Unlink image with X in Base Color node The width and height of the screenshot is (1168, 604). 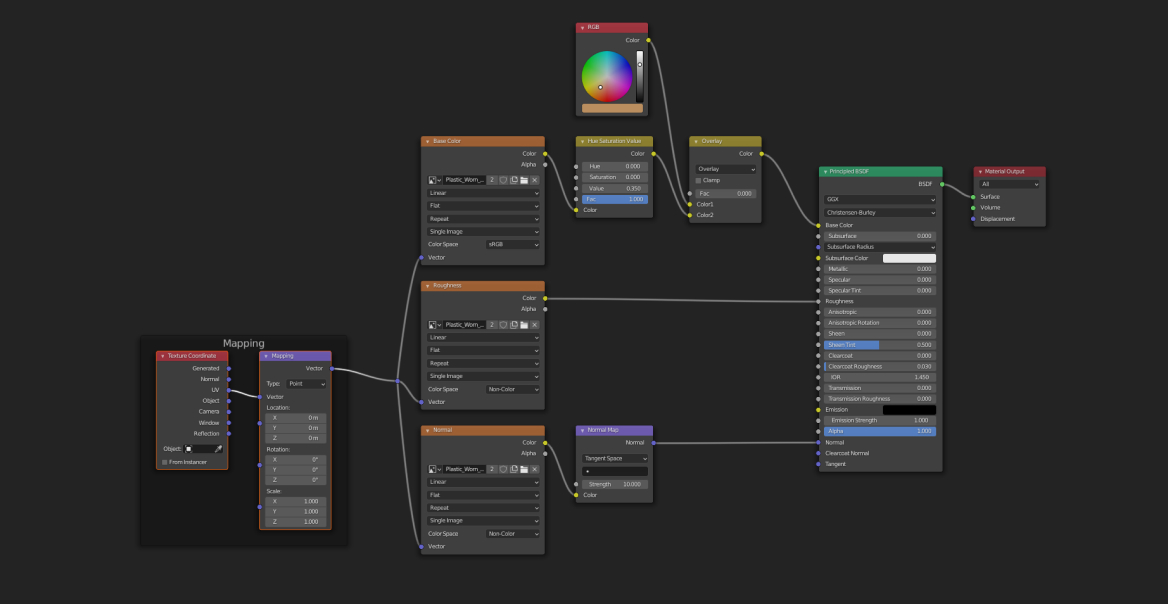coord(534,180)
